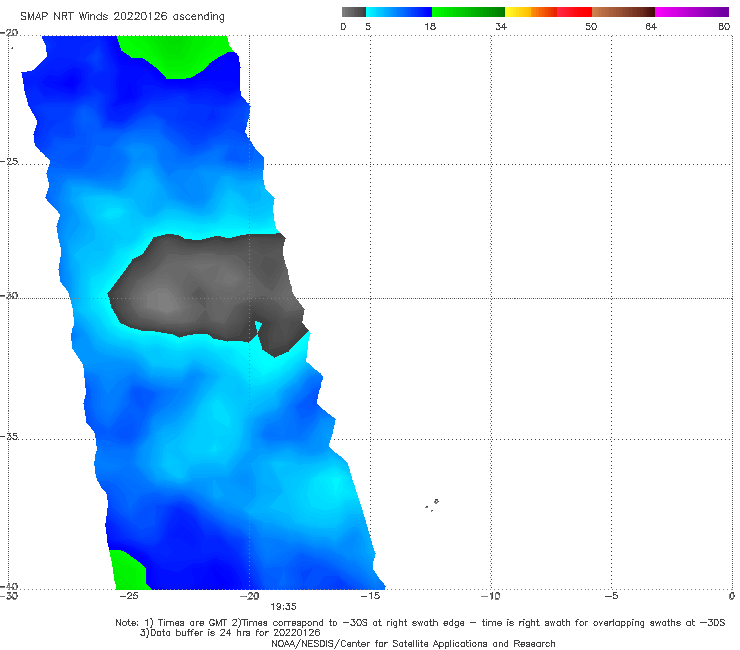The width and height of the screenshot is (740, 650).
Task: Click the brown segment of the color bar
Action: (623, 12)
